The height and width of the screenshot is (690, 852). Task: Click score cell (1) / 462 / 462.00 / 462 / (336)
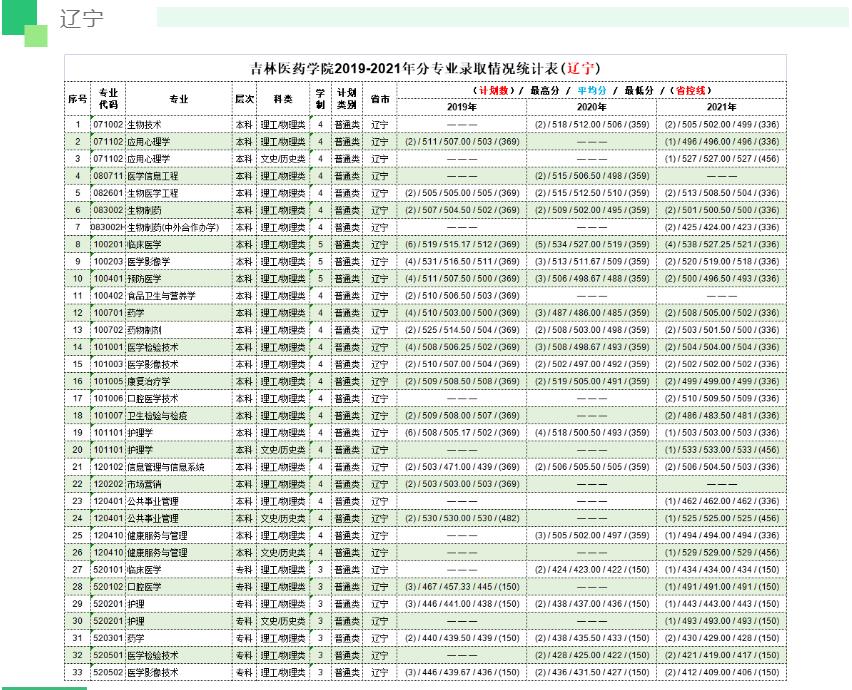(721, 501)
